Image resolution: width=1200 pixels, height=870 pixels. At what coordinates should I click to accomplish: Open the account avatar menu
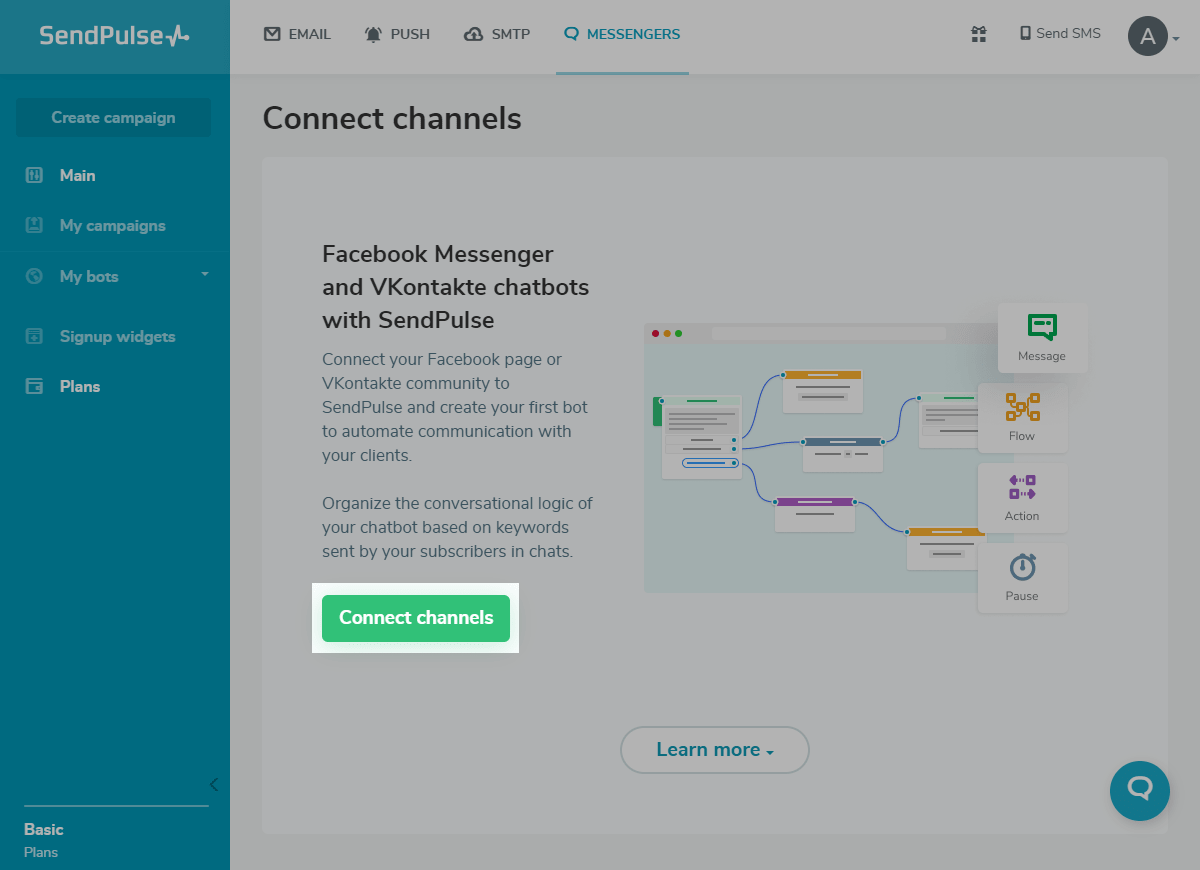pos(1148,36)
